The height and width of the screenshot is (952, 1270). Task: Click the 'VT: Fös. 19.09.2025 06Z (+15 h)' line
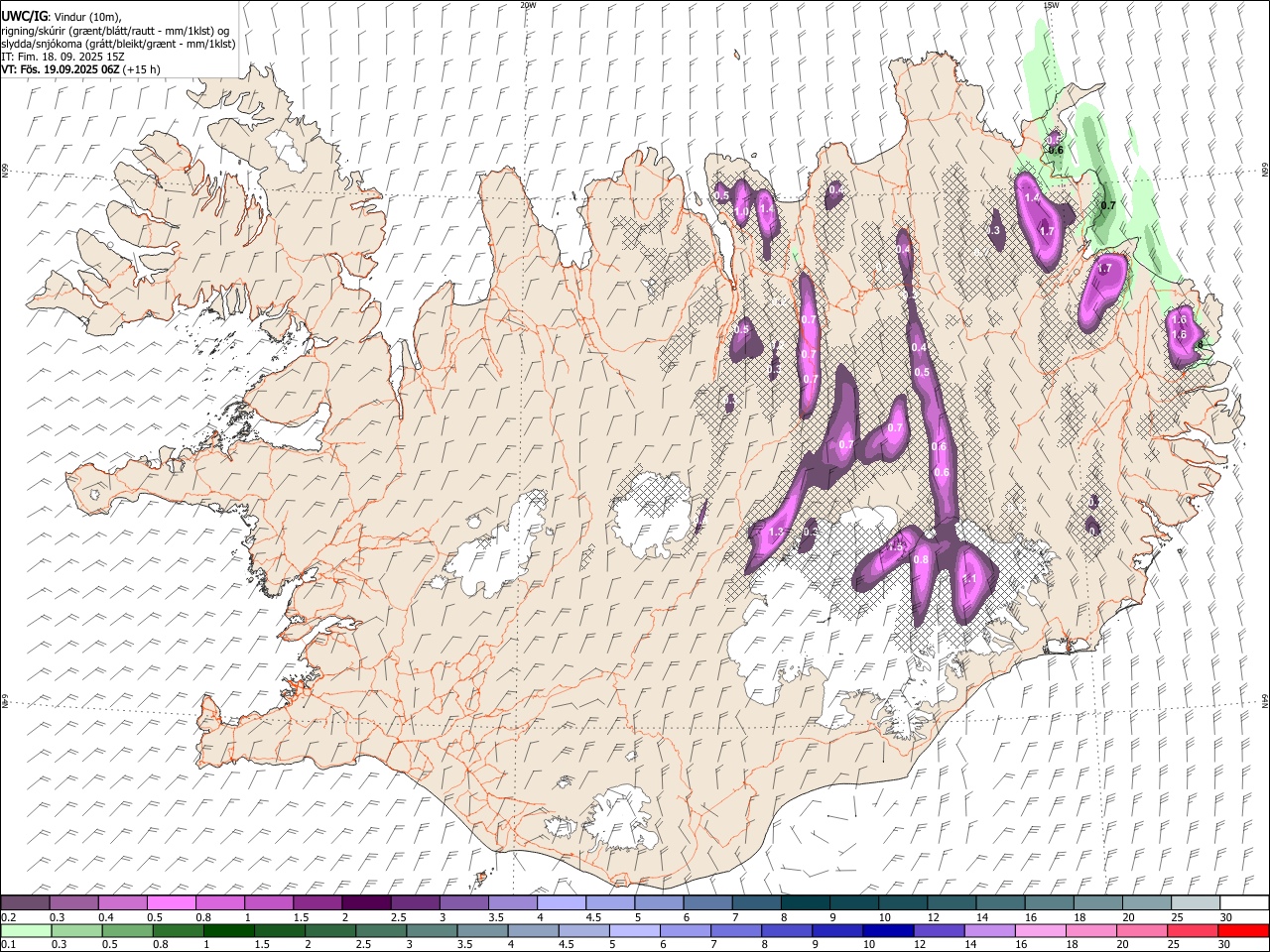80,69
